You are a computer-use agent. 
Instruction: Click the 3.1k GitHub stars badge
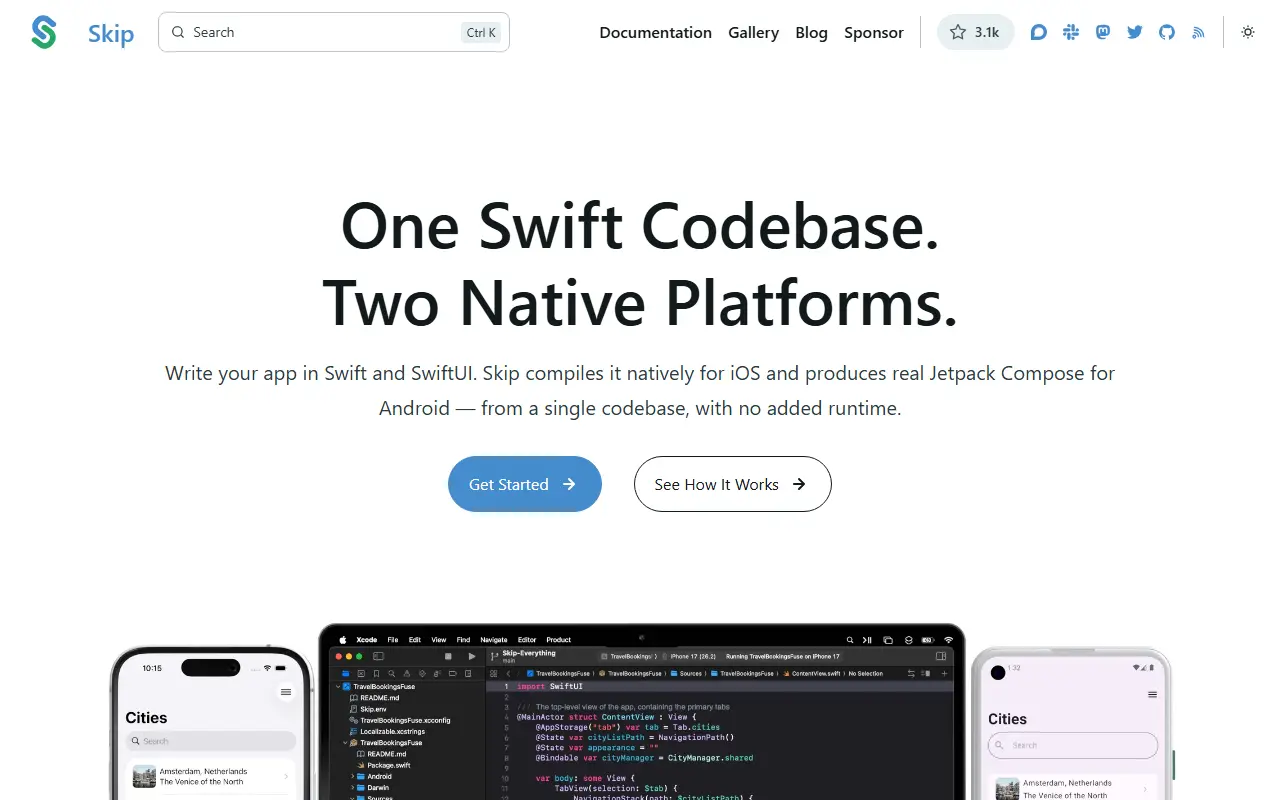975,32
